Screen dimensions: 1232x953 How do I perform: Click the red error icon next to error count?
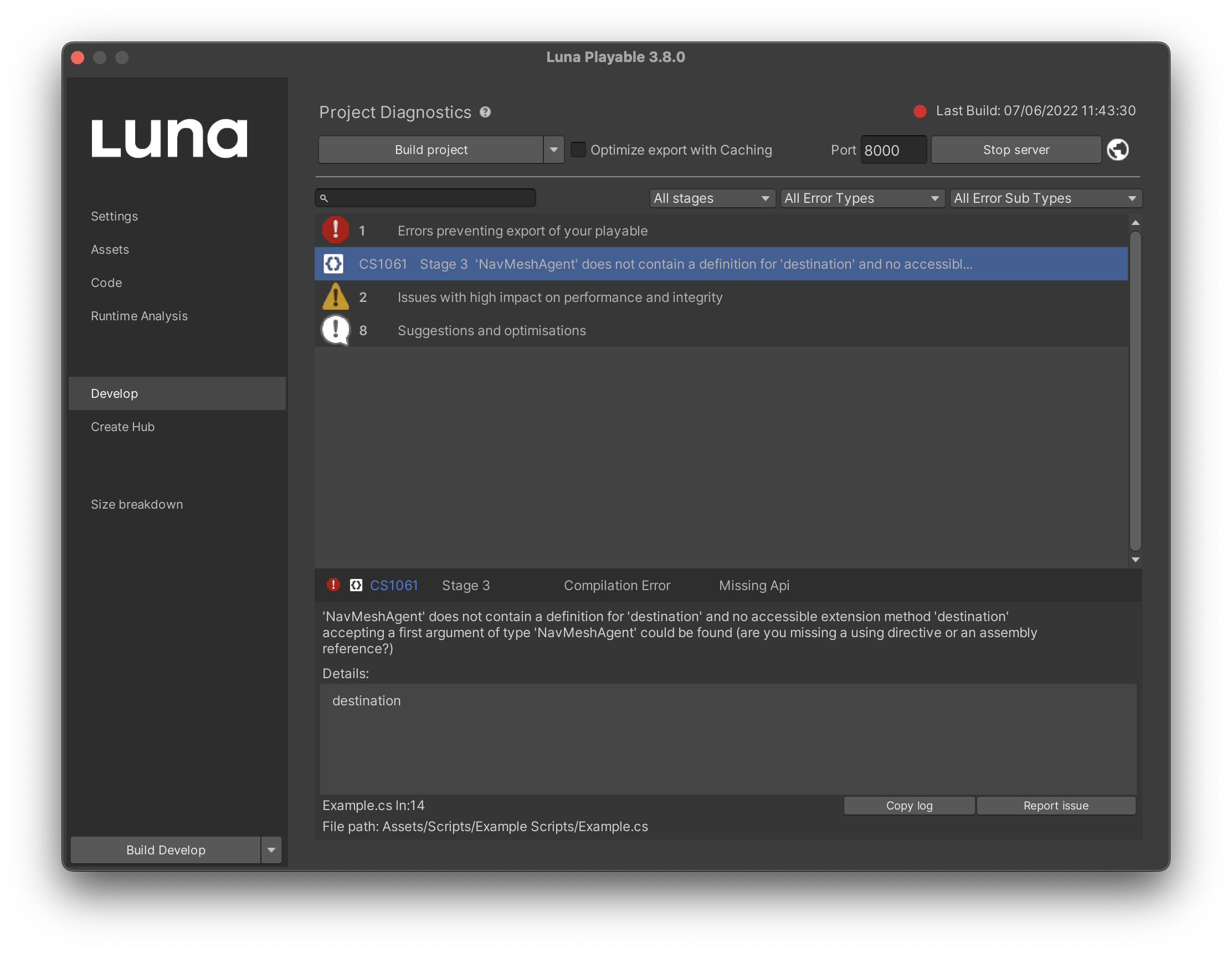click(335, 230)
